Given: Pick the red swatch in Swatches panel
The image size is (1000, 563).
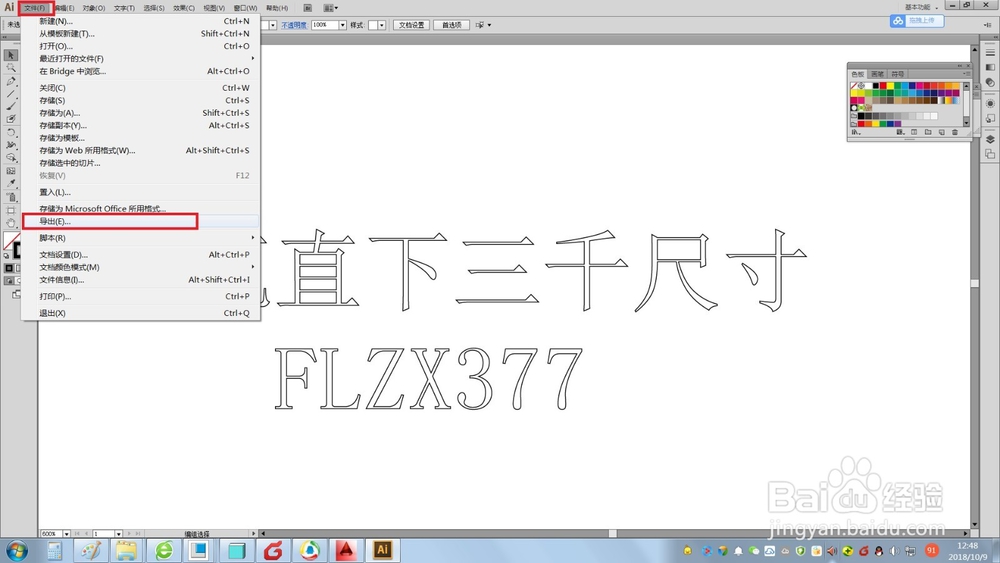Looking at the screenshot, I should 883,85.
